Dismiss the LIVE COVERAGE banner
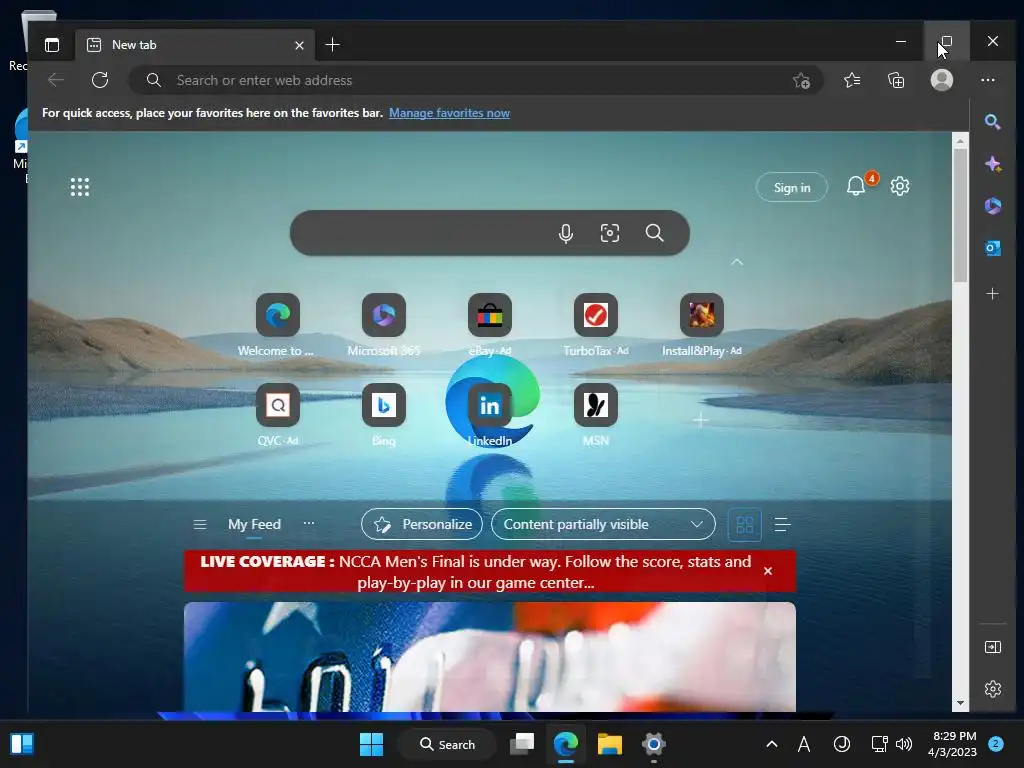Image resolution: width=1024 pixels, height=768 pixels. (x=768, y=571)
